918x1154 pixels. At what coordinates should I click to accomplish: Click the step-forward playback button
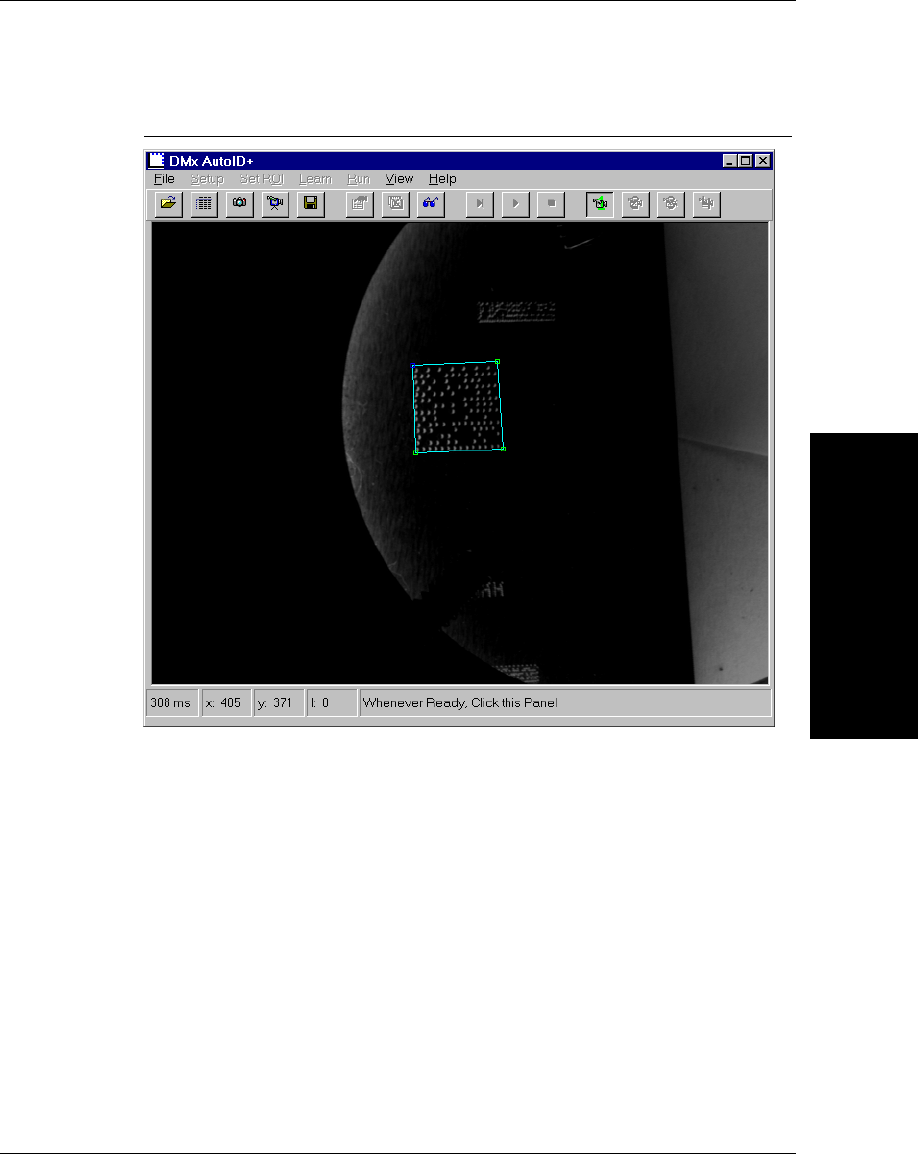(480, 204)
